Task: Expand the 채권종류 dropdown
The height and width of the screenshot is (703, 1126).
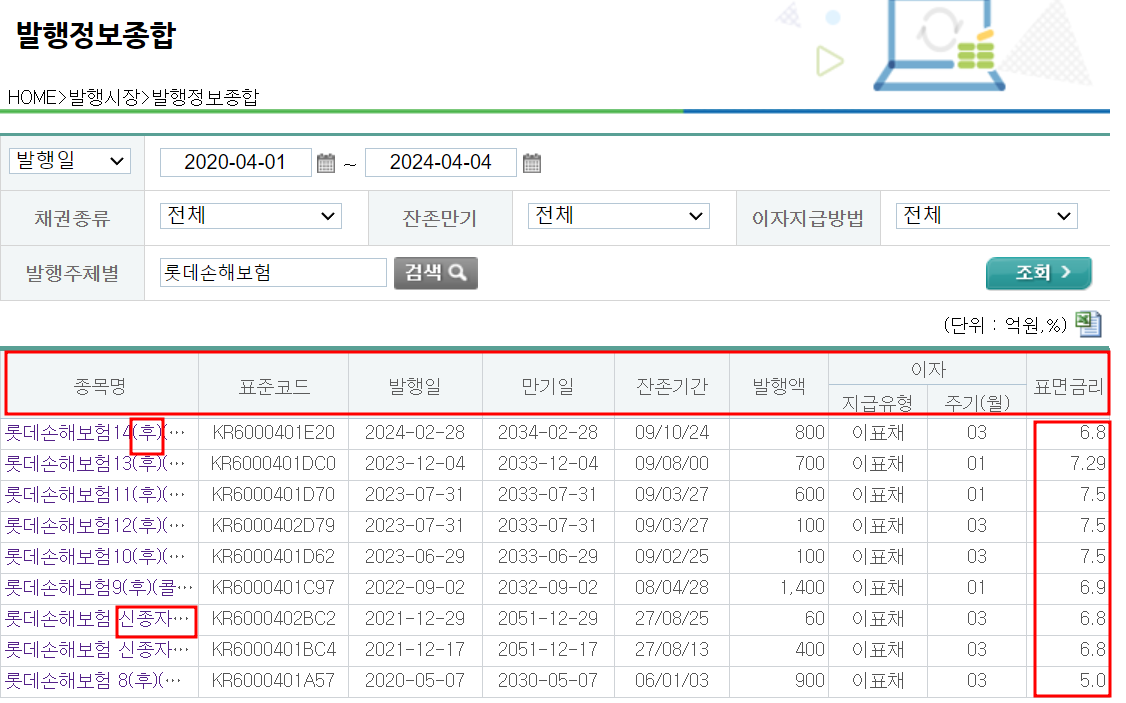Action: point(251,215)
